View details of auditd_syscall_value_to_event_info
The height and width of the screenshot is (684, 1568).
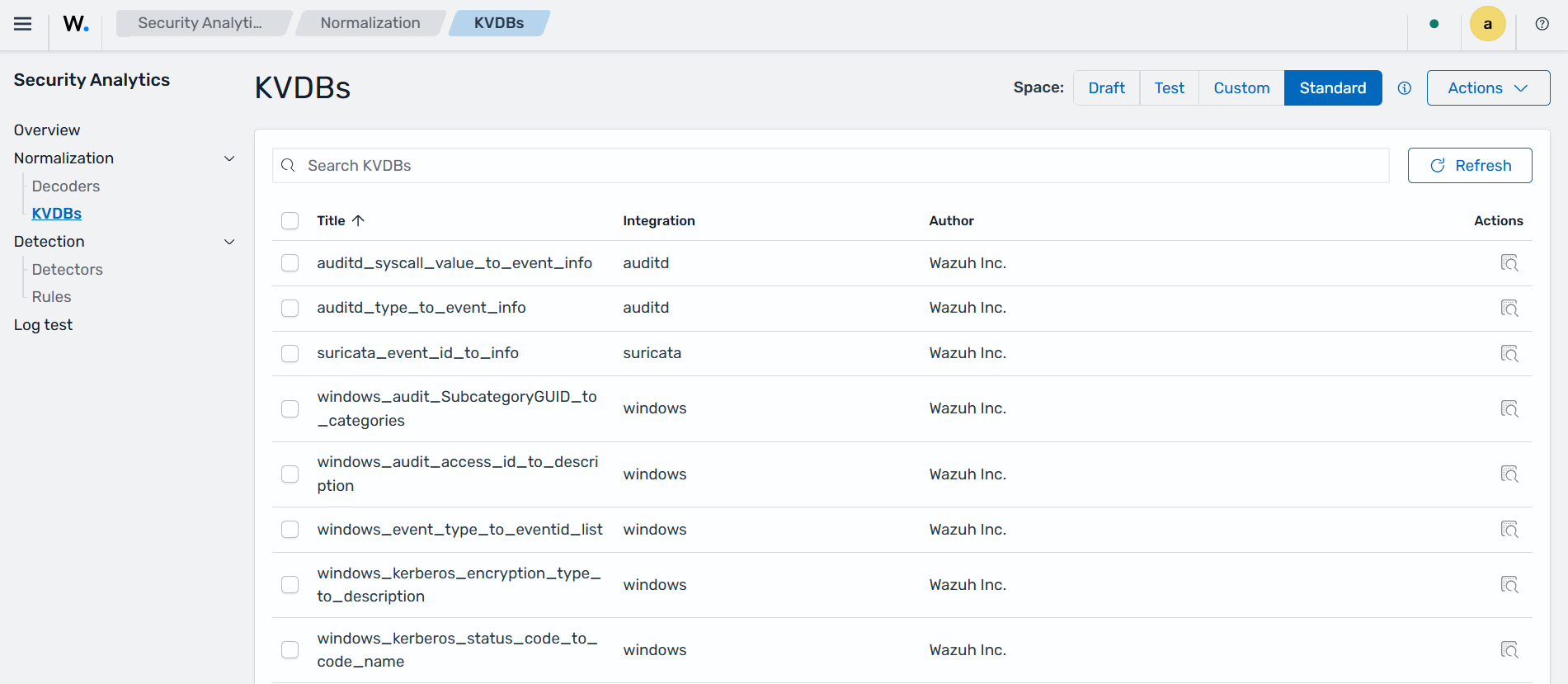click(x=1509, y=263)
